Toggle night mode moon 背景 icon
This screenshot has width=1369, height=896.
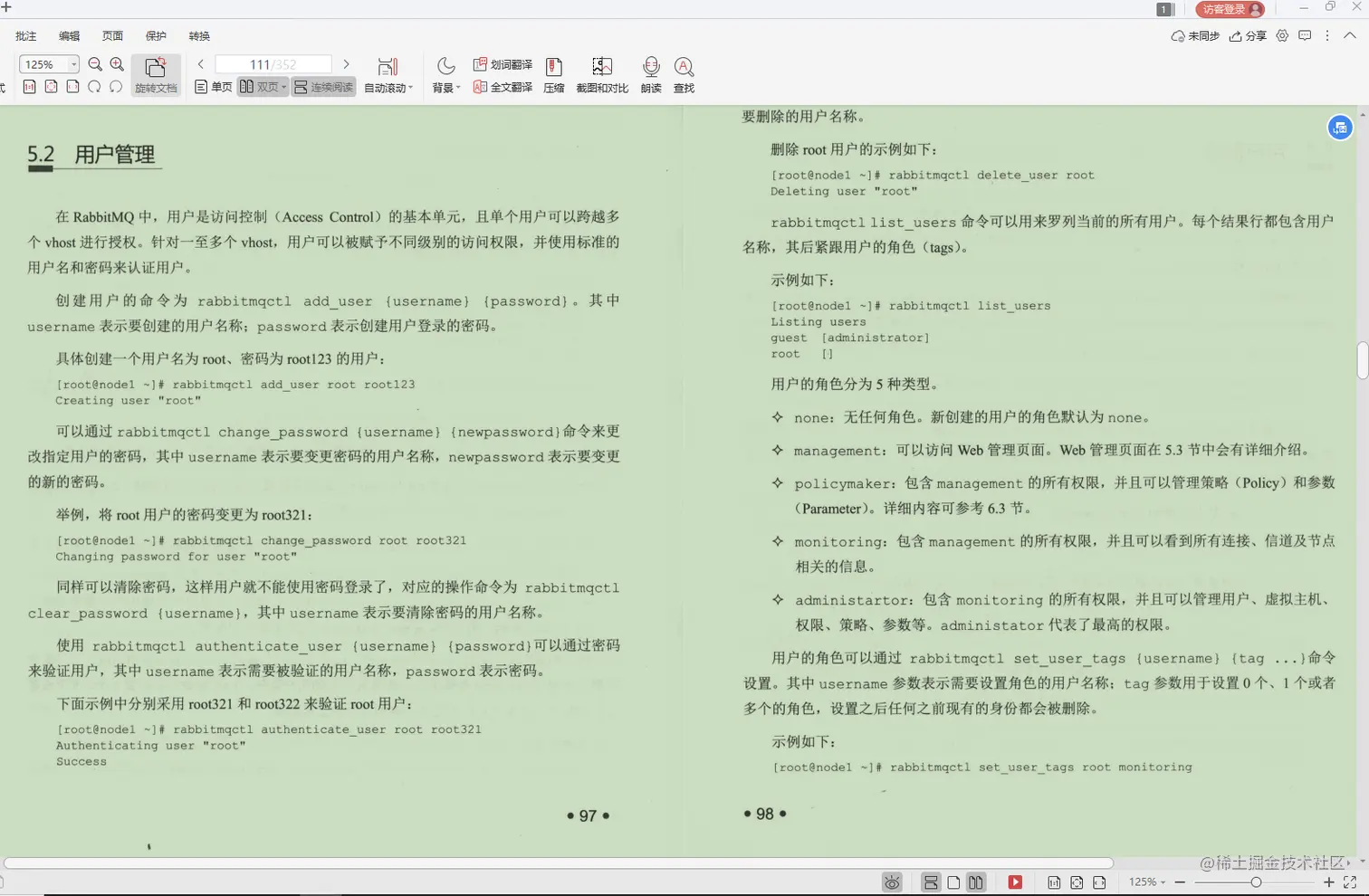point(445,66)
